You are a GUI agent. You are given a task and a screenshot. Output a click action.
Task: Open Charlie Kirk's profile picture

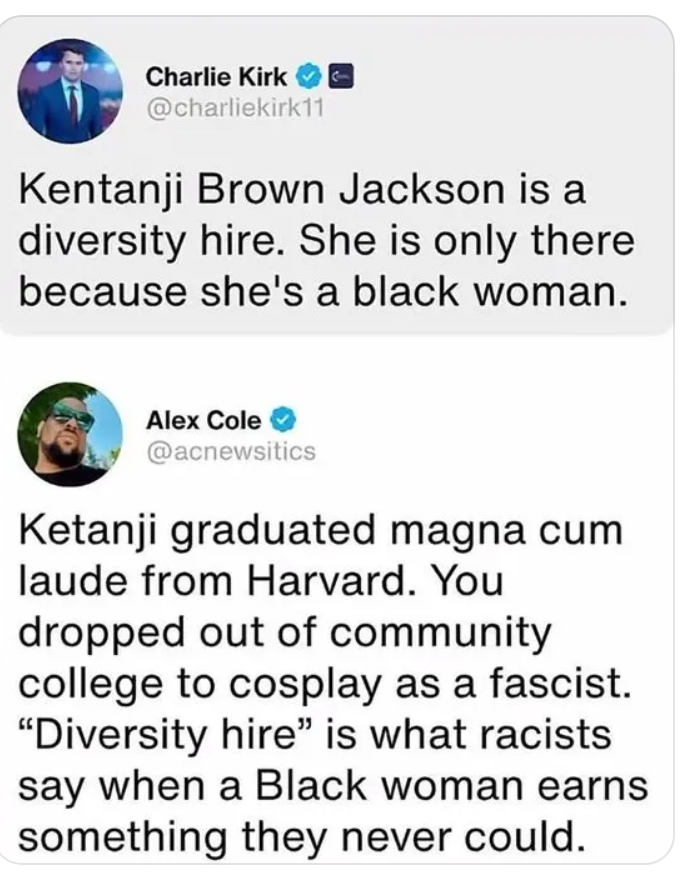coord(70,91)
